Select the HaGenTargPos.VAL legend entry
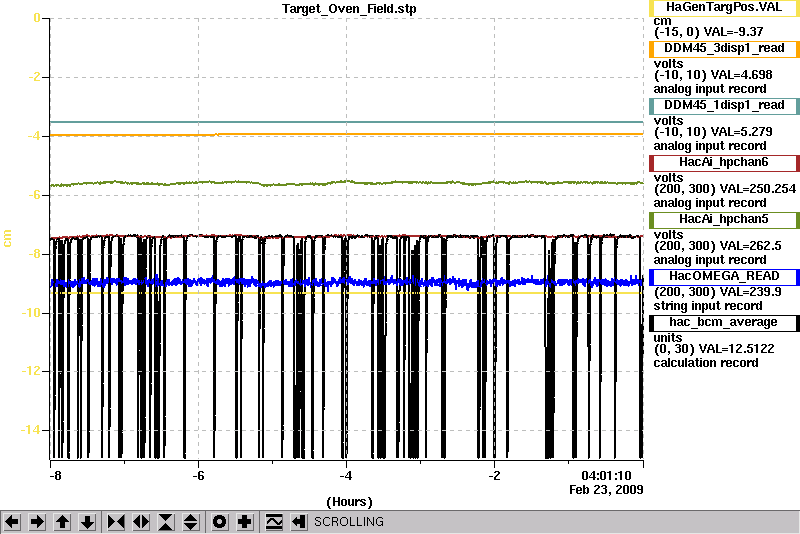The image size is (800, 534). [723, 8]
